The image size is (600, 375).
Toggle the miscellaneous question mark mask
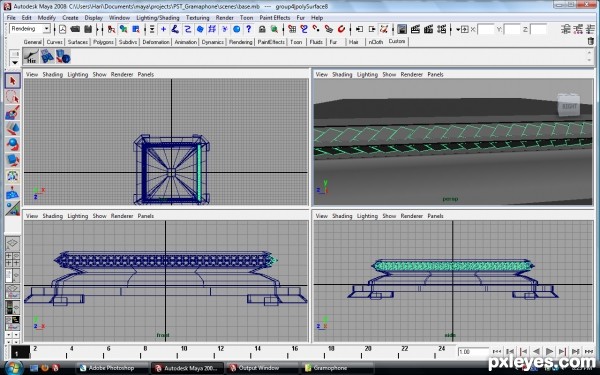click(x=249, y=29)
